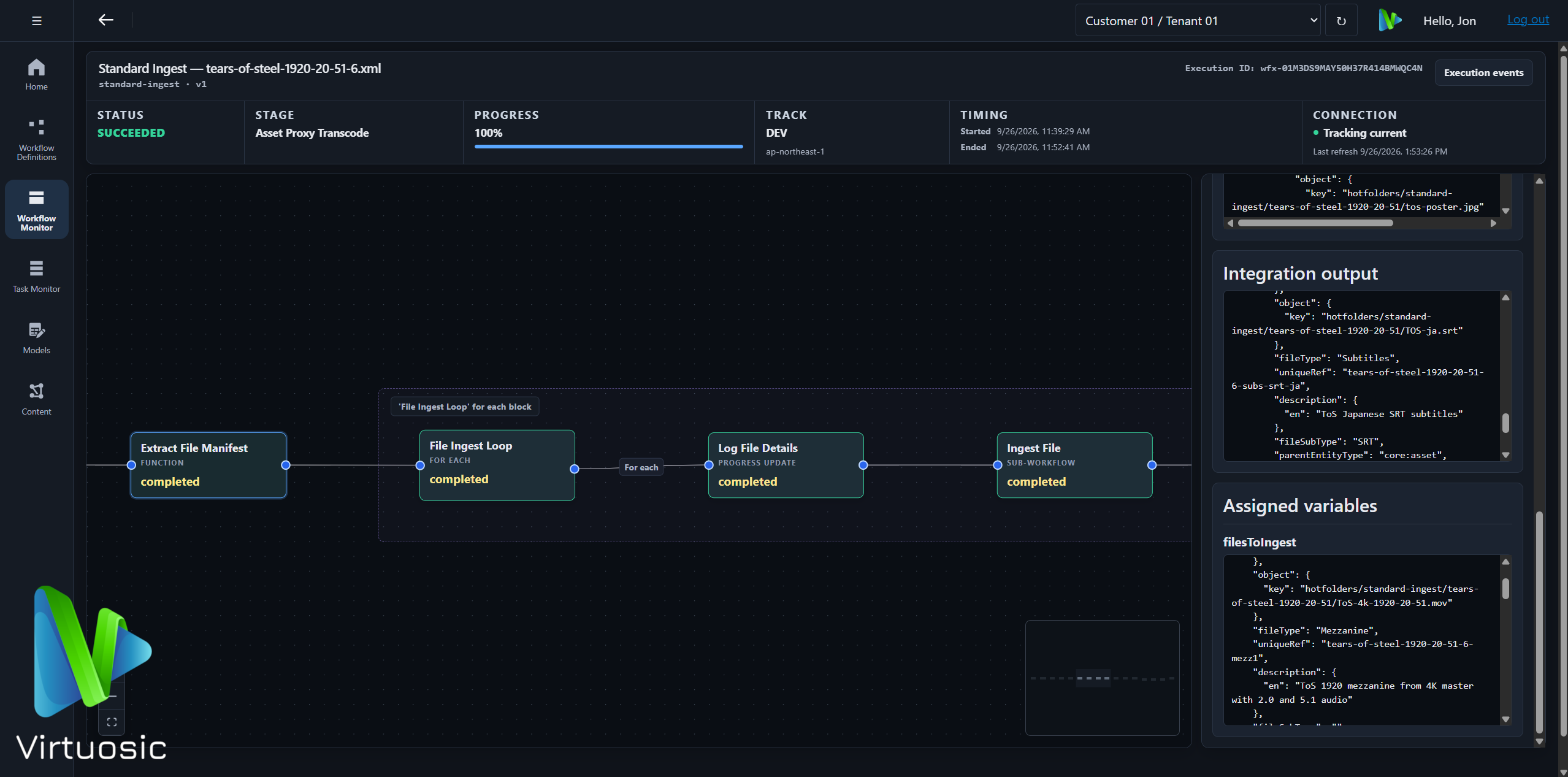Select the Log File Details node
This screenshot has width=1568, height=777.
[x=786, y=465]
